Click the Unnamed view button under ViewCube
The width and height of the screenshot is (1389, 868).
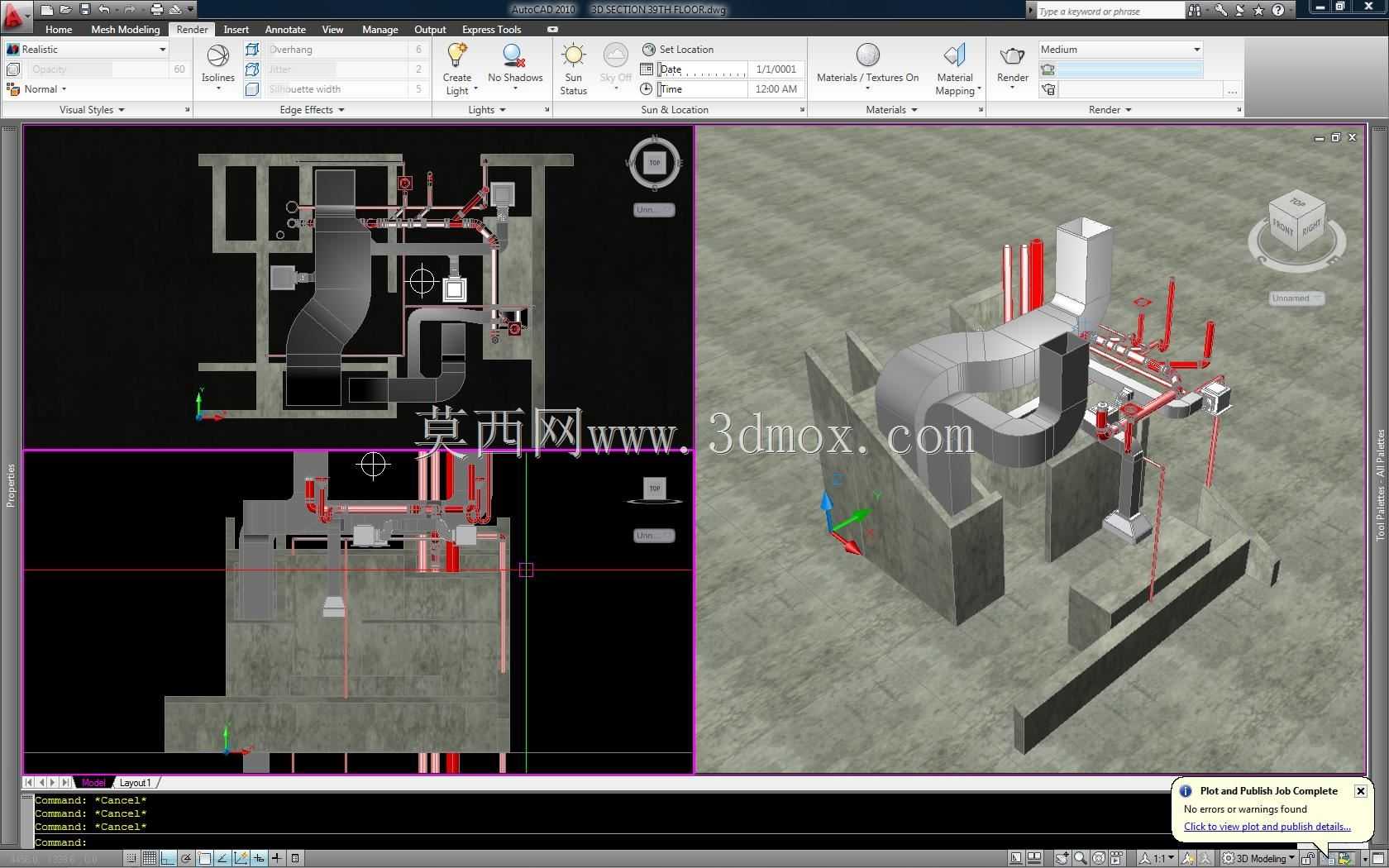click(1296, 298)
